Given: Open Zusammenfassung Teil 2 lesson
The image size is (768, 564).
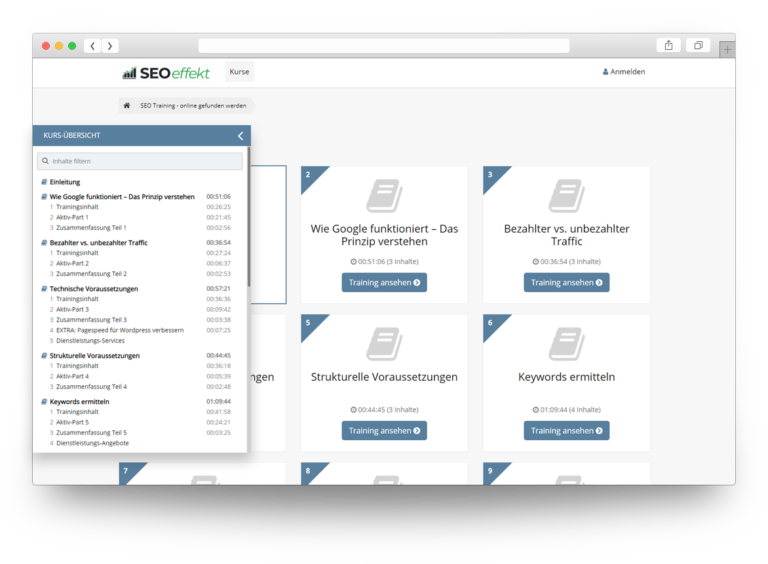Looking at the screenshot, I should (x=91, y=274).
